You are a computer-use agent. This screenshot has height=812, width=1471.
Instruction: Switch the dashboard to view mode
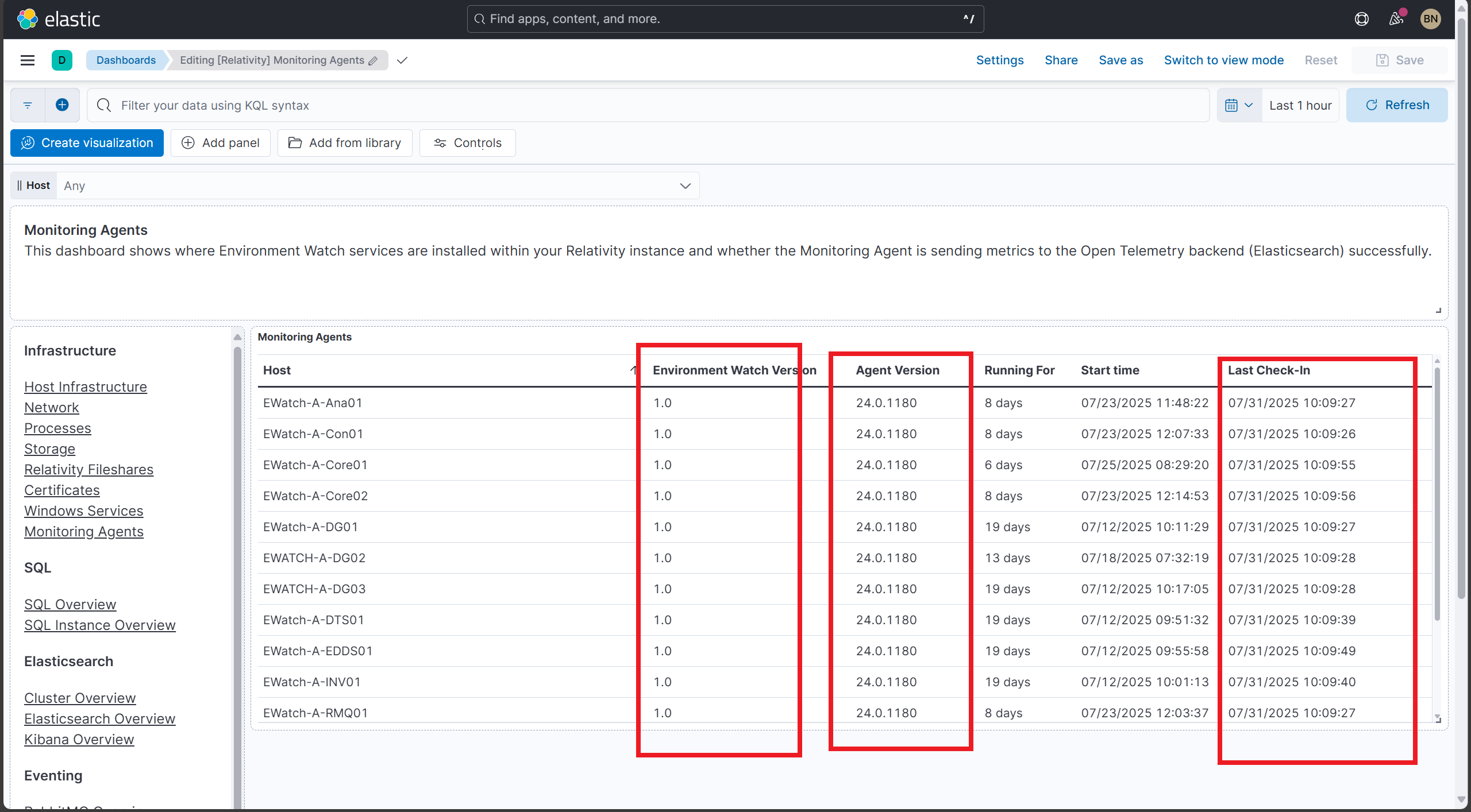click(1224, 60)
